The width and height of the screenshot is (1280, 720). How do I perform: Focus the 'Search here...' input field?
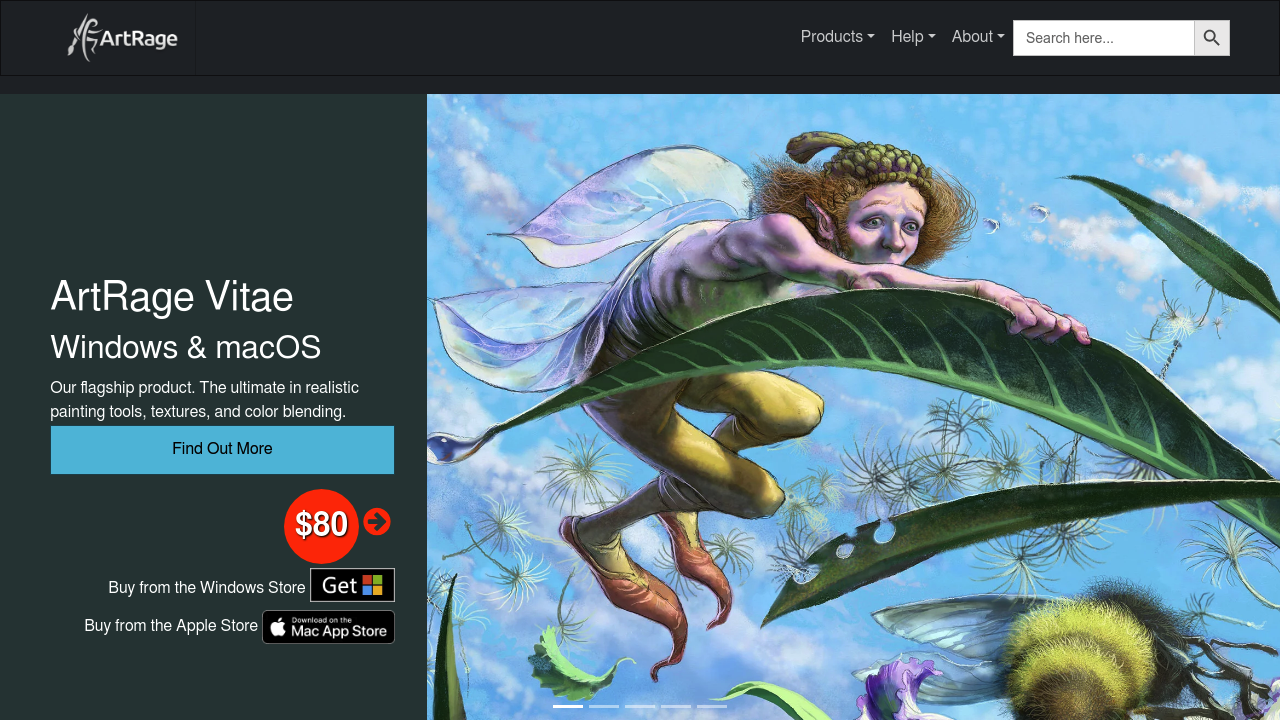1103,38
